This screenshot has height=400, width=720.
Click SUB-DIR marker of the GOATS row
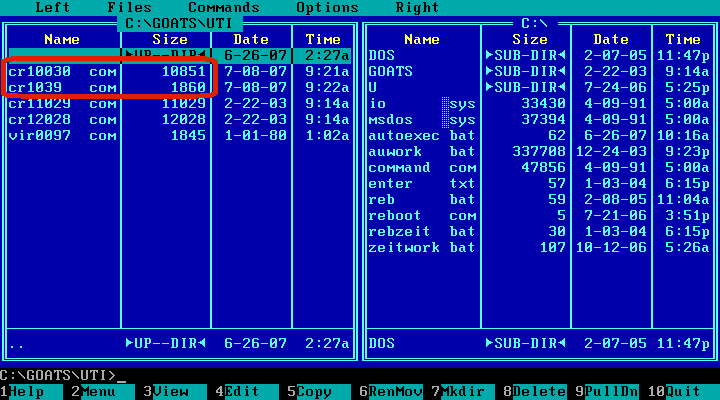pyautogui.click(x=525, y=72)
